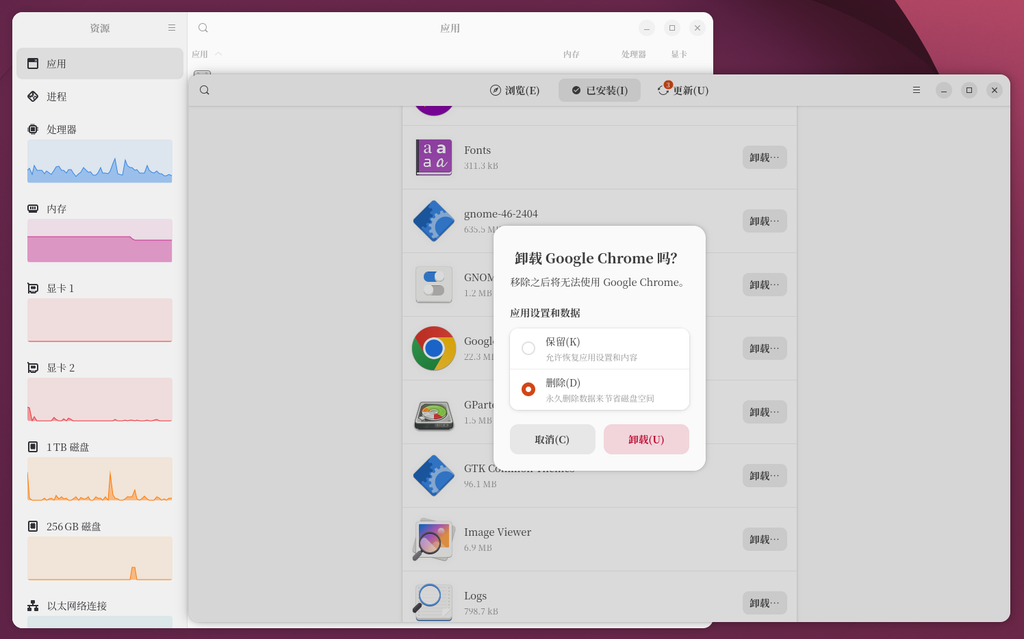Click 卸载 button for GTK Common Themes

click(764, 476)
